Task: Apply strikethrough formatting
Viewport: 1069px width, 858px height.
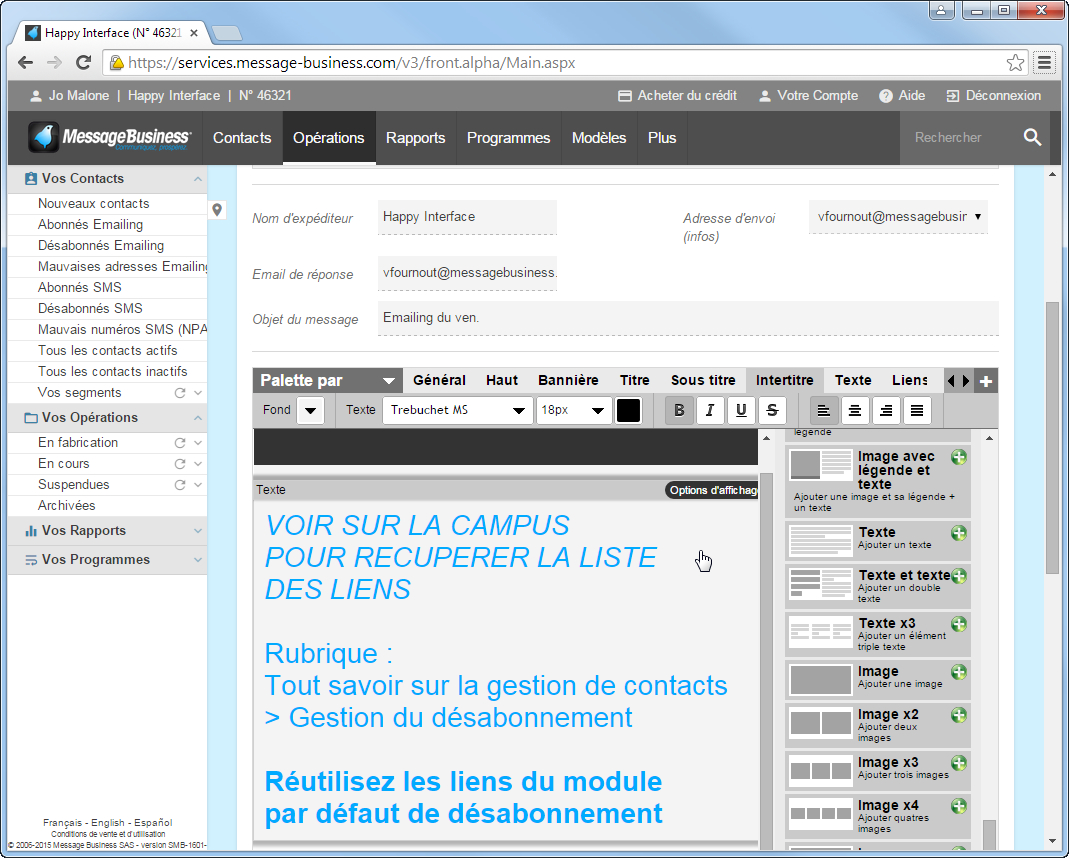Action: [x=772, y=410]
